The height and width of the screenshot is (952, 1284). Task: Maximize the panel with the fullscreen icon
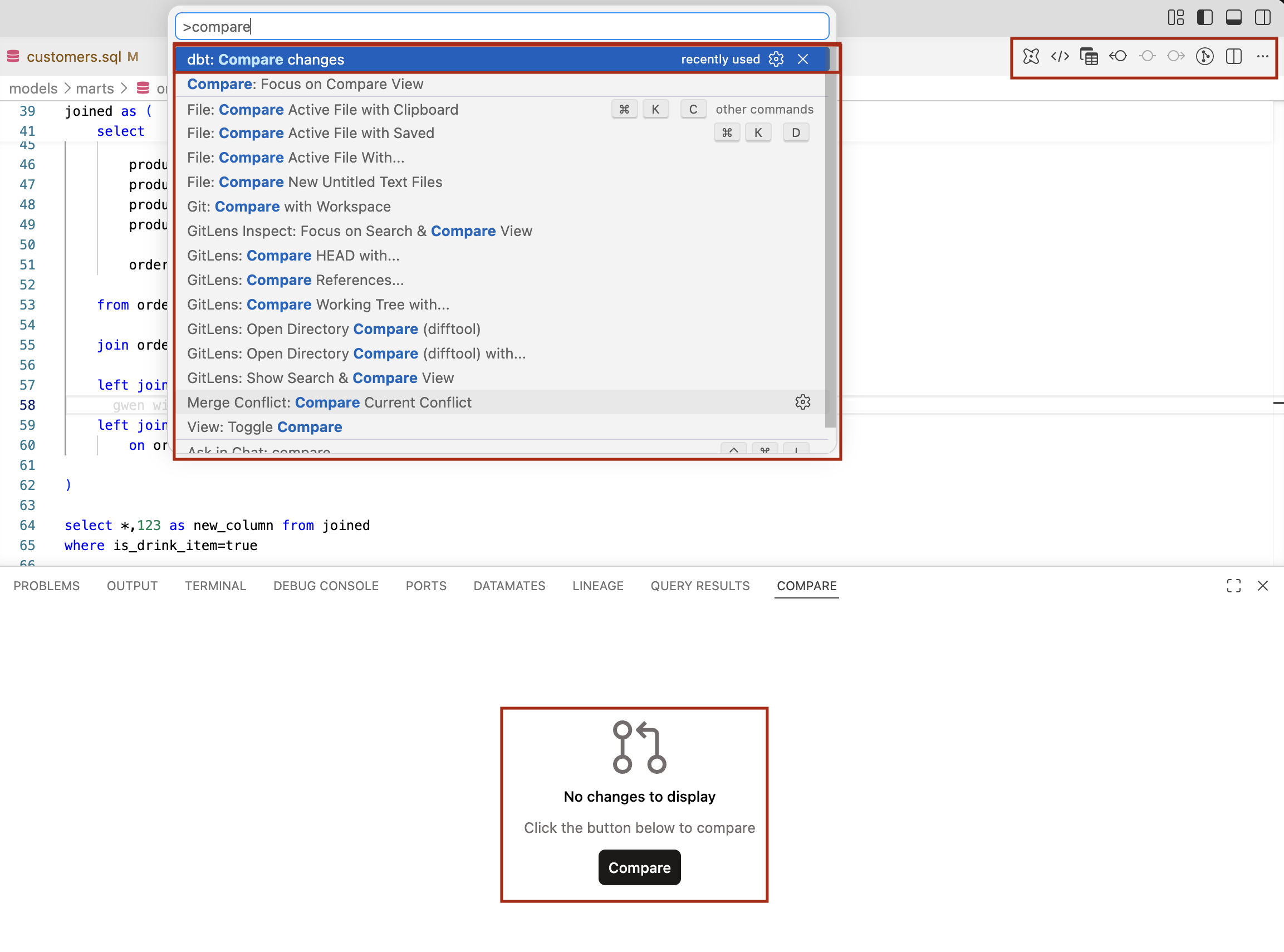pyautogui.click(x=1233, y=586)
